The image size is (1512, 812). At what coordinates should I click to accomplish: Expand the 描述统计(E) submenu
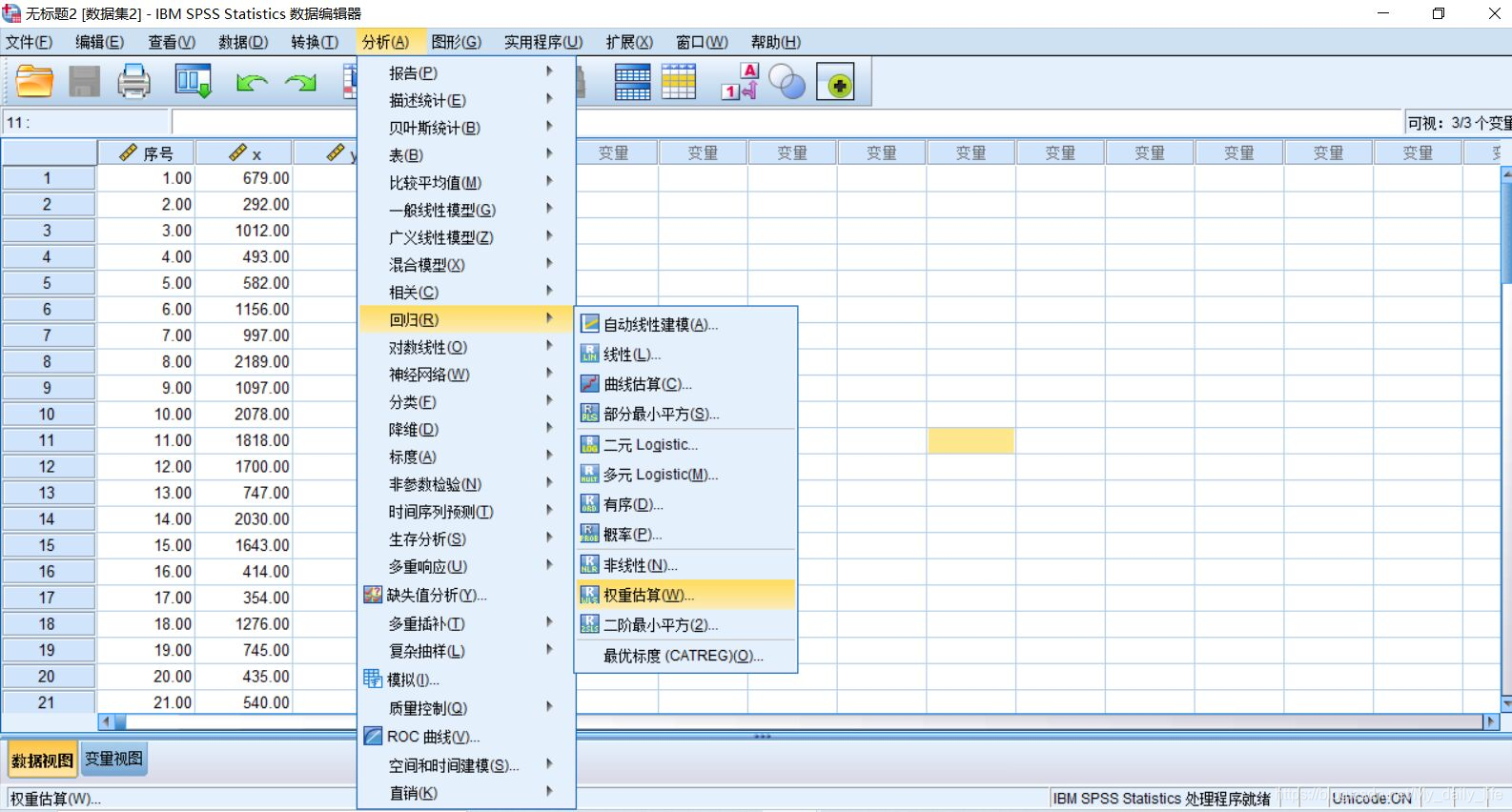tap(466, 100)
